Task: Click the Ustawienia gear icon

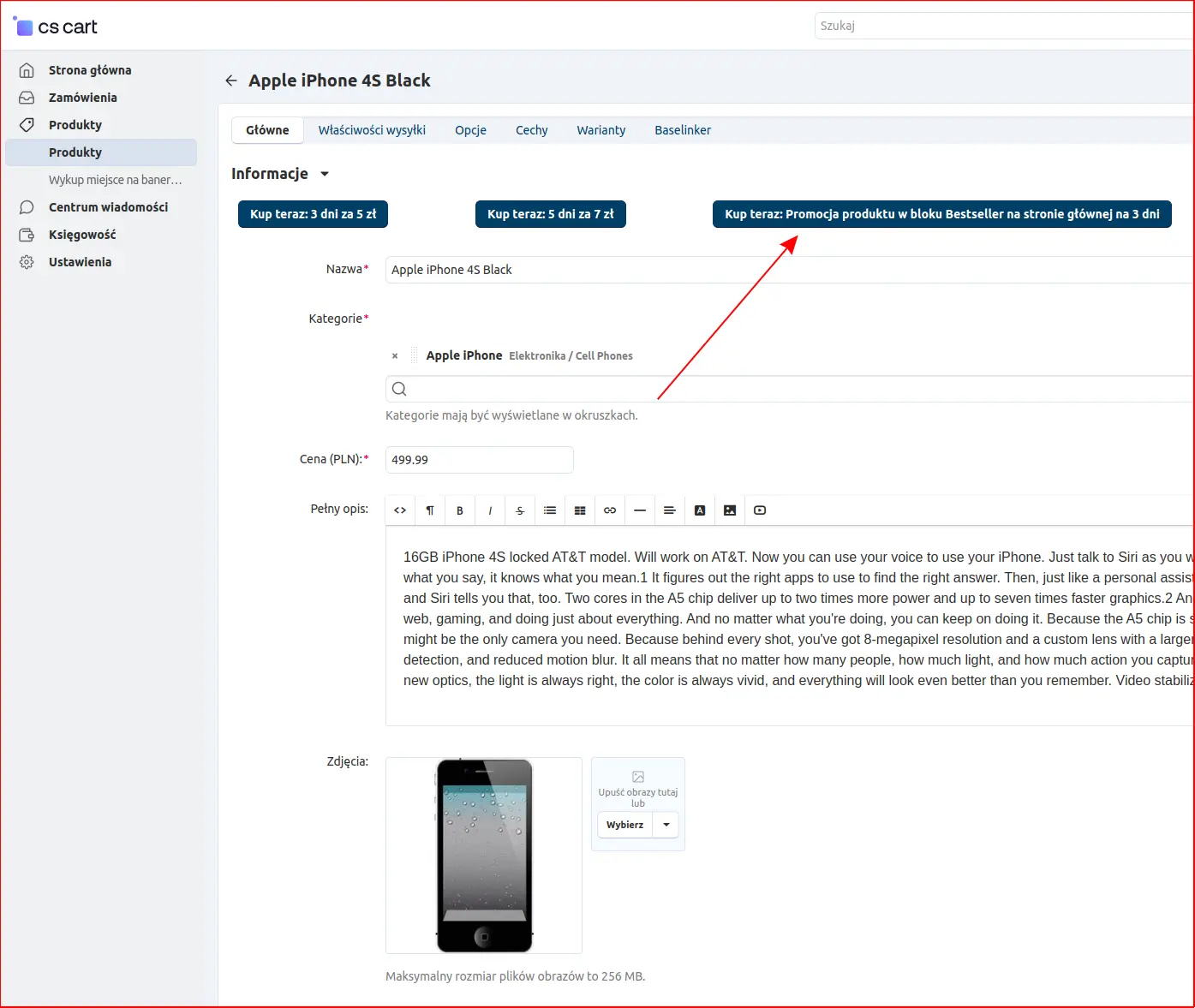Action: tap(27, 262)
